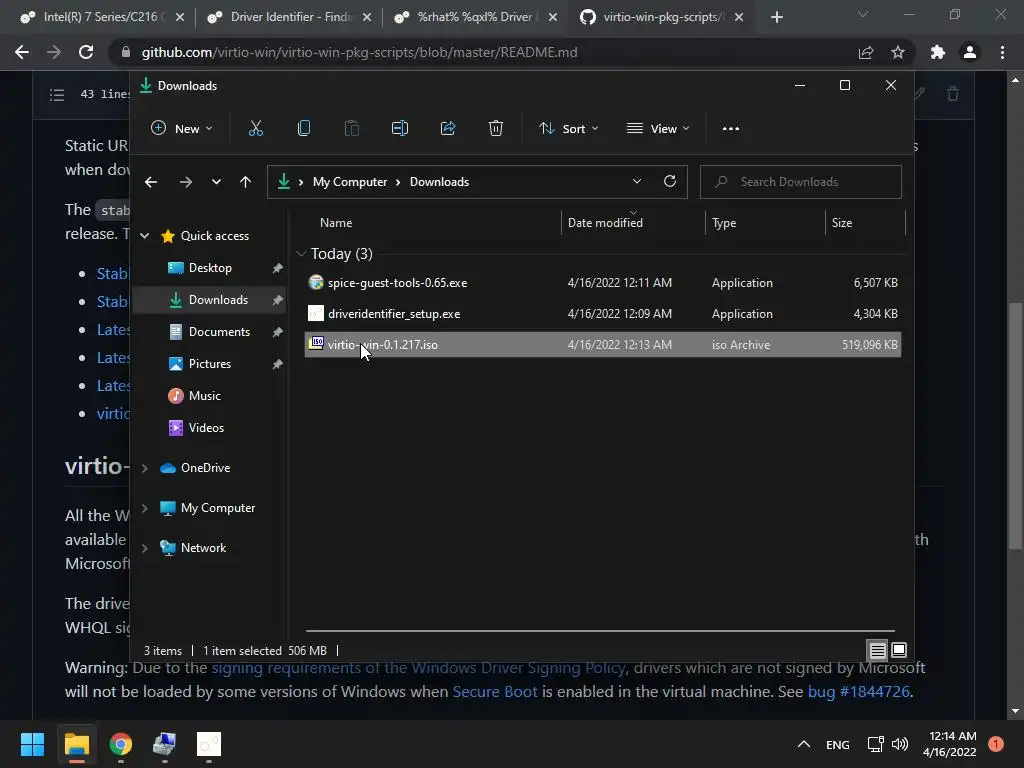Show hidden system tray icons
The image size is (1024, 768).
tap(804, 744)
